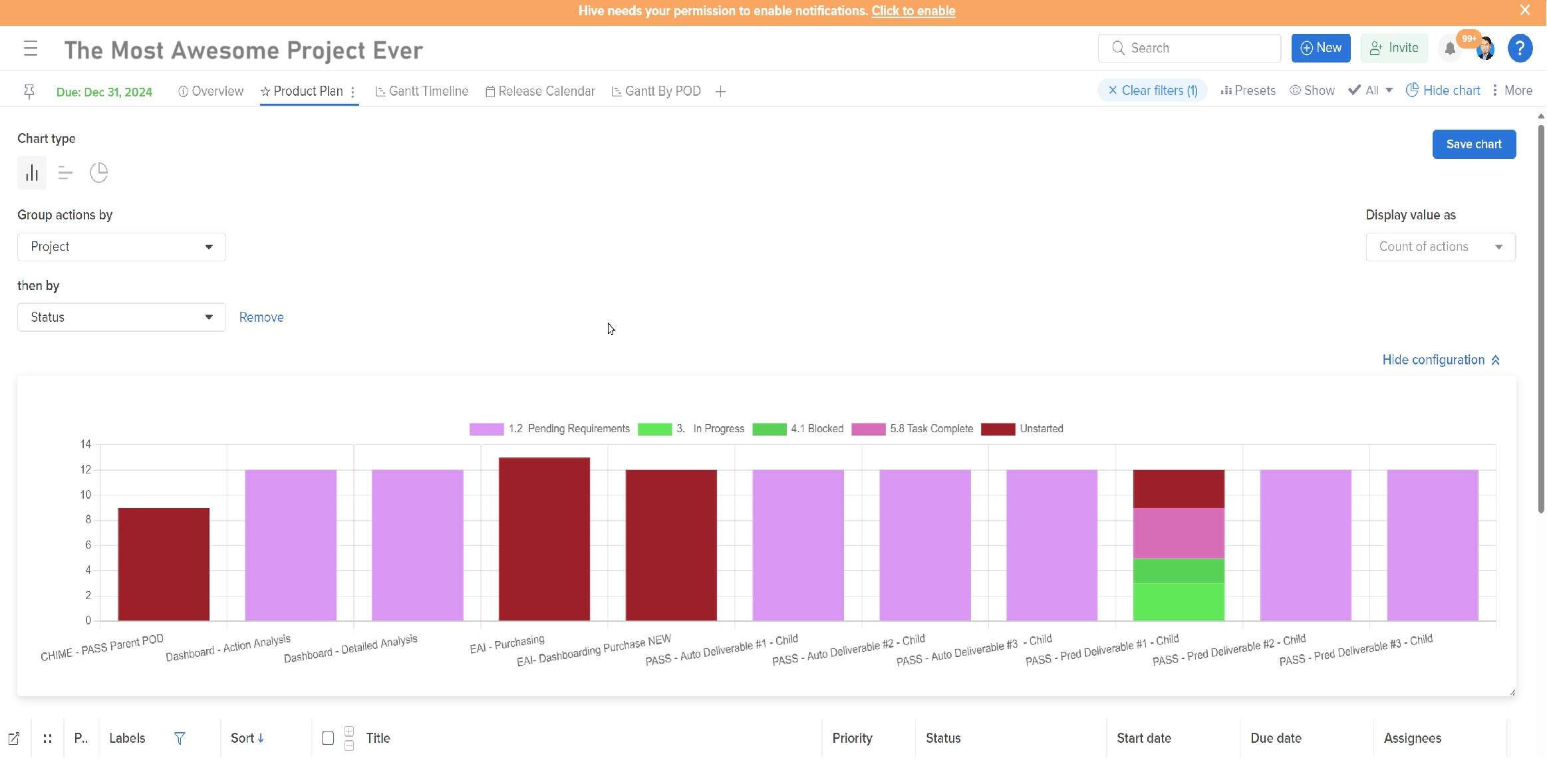Expand all rows plus icon near Title
The height and width of the screenshot is (784, 1547).
[349, 731]
